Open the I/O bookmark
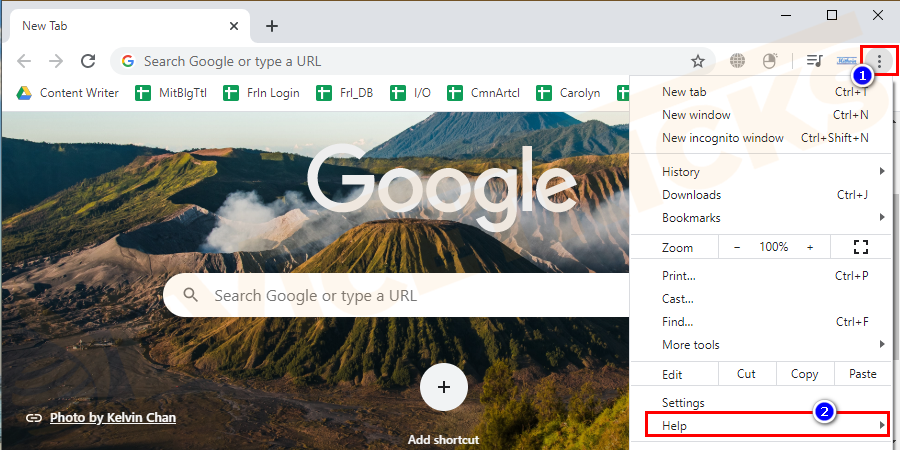The image size is (900, 450). click(410, 92)
